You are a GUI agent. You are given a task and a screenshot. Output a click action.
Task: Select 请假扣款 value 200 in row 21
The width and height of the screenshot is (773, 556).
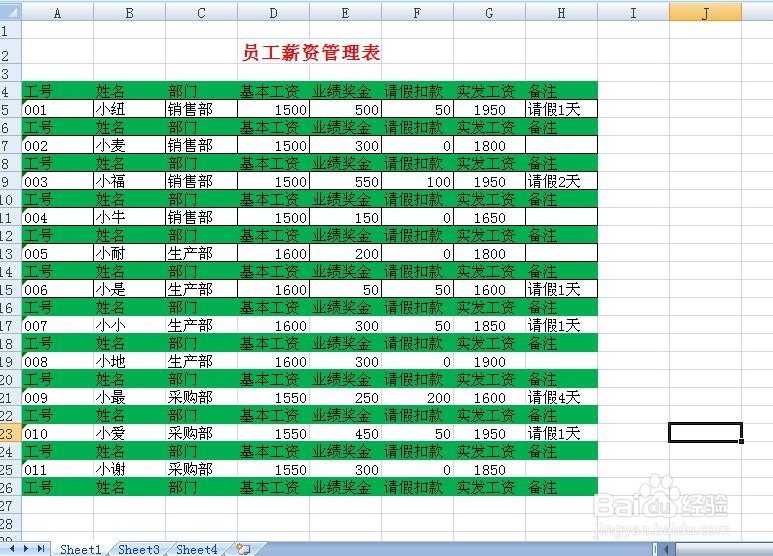418,397
